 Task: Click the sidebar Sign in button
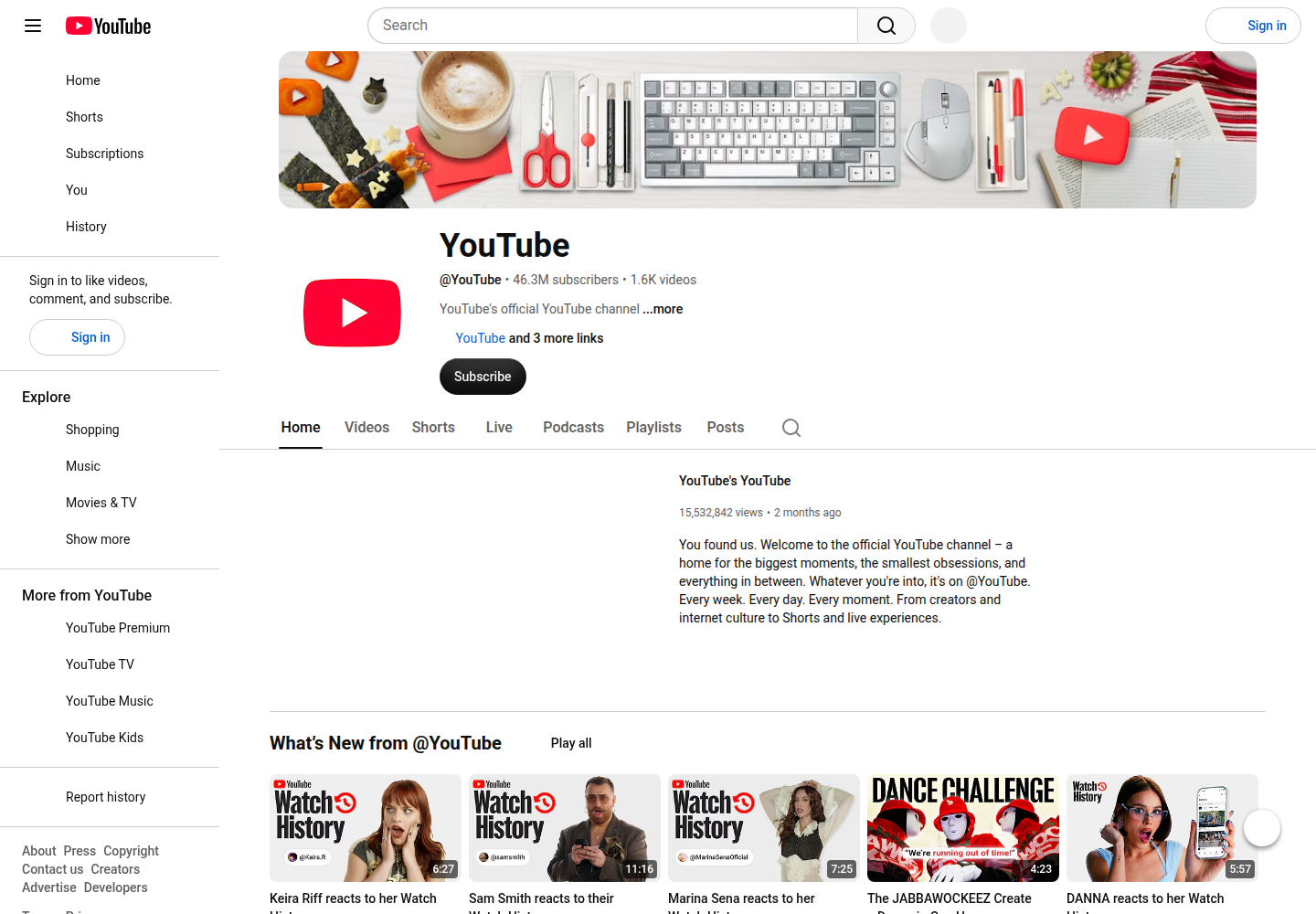77,337
